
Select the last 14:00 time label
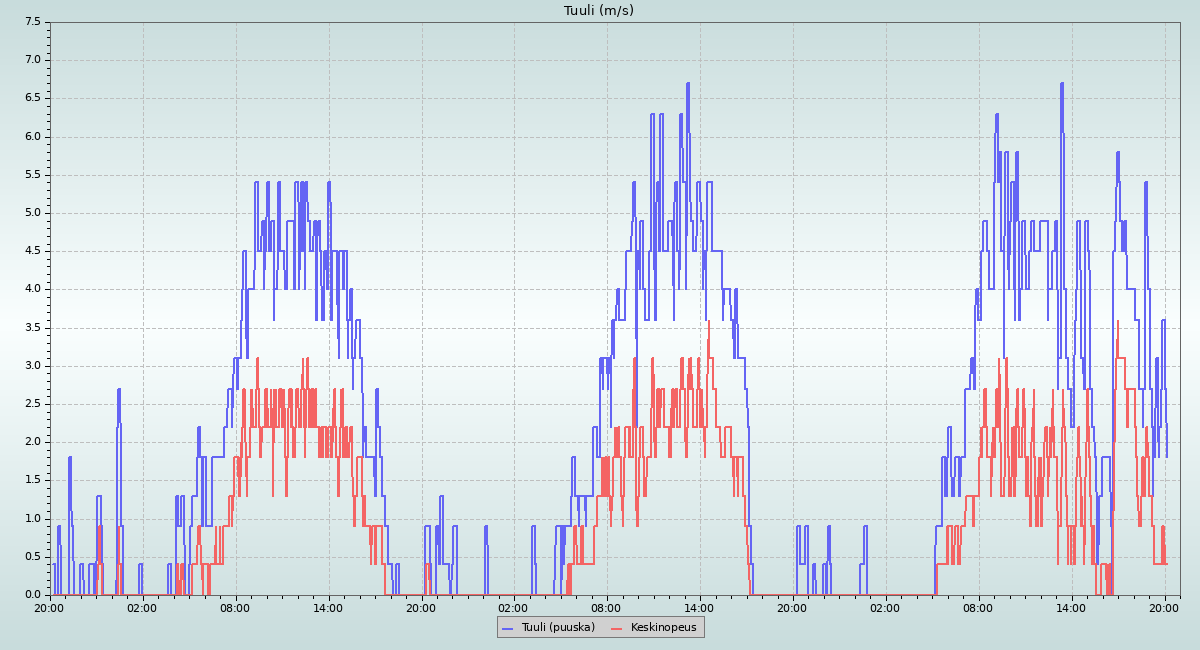click(1071, 607)
